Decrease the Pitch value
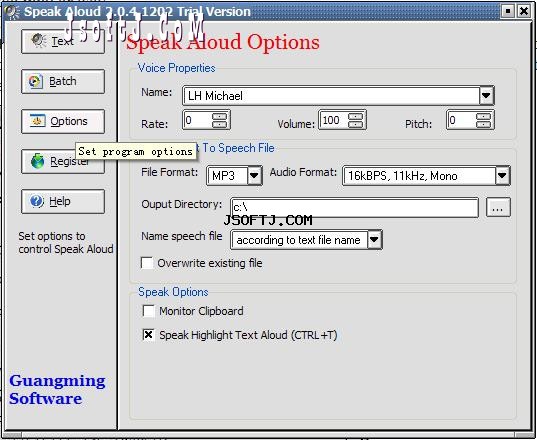 click(484, 124)
